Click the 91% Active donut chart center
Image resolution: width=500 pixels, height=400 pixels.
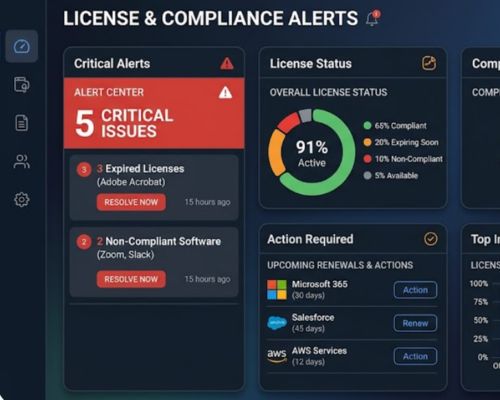[x=312, y=153]
